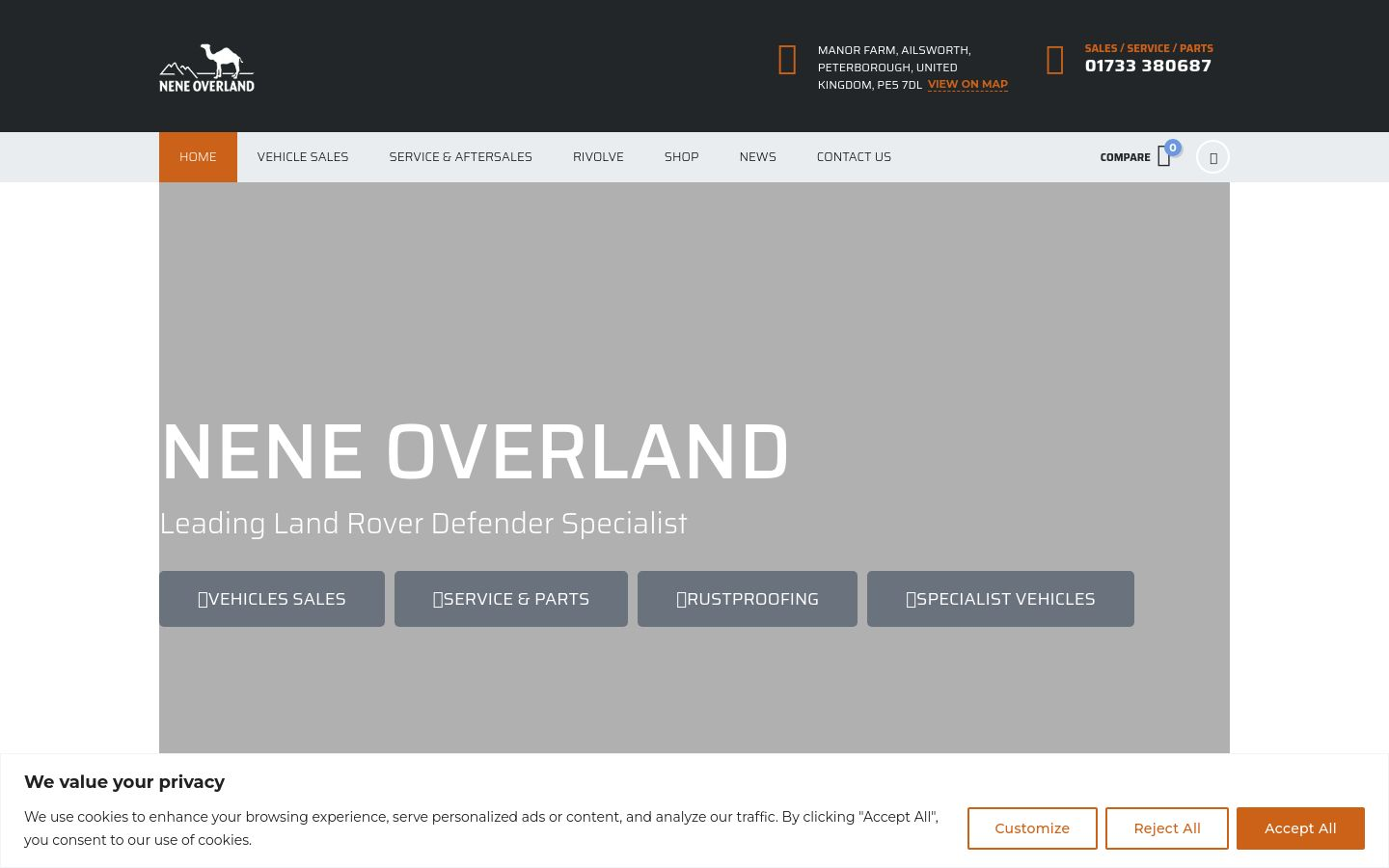
Task: Click the We value your privacy heading
Action: point(124,782)
